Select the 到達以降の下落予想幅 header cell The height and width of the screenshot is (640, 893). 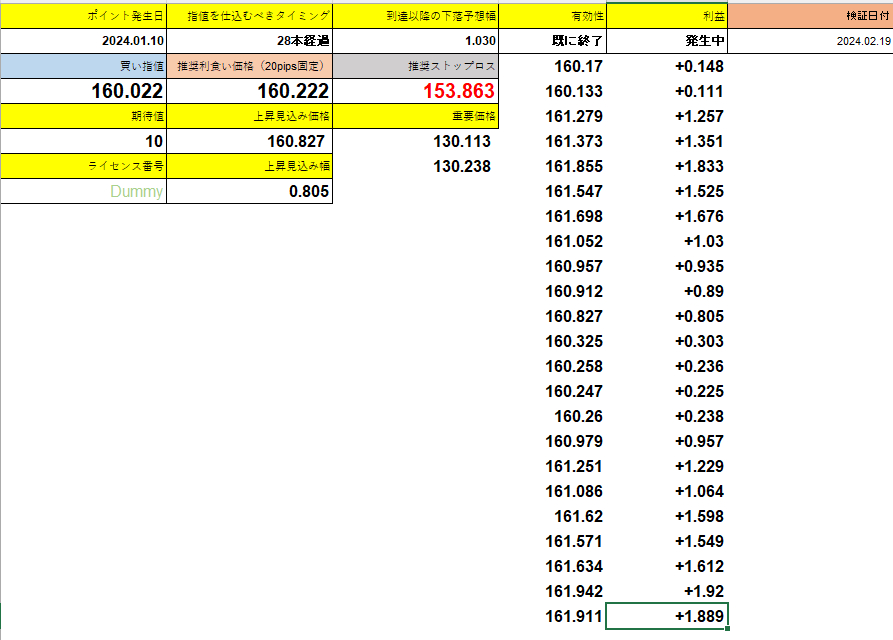416,16
